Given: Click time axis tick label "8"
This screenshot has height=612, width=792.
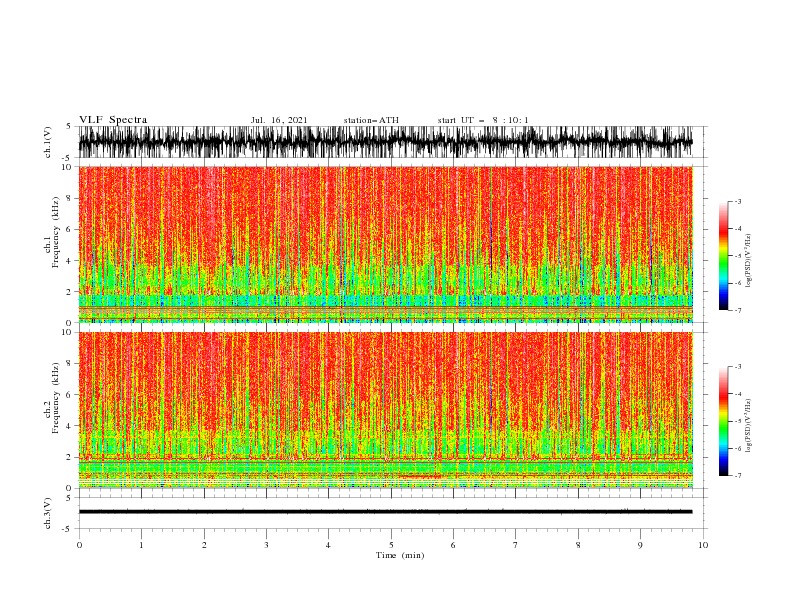Looking at the screenshot, I should [x=578, y=545].
